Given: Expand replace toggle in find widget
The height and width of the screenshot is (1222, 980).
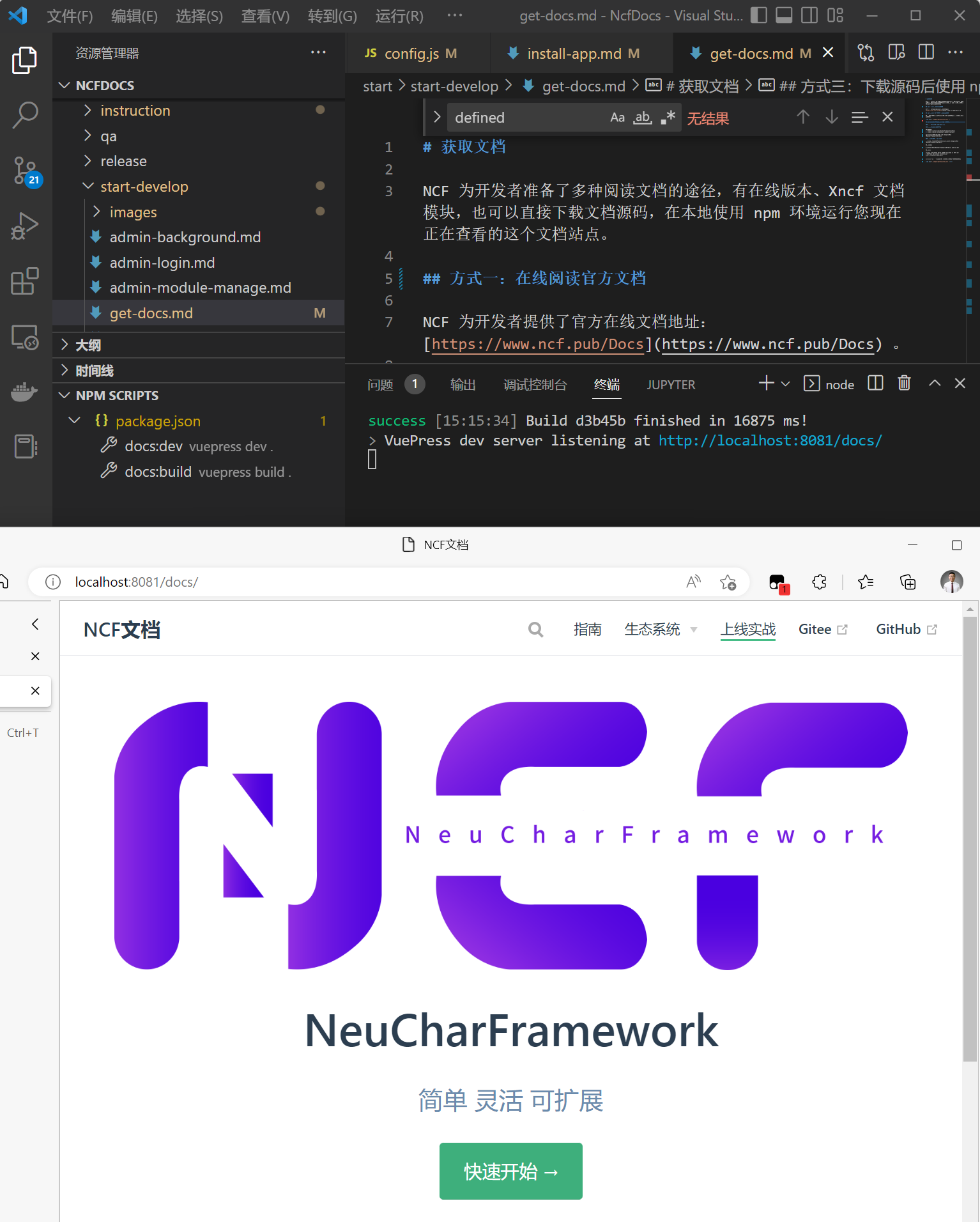Looking at the screenshot, I should click(x=437, y=118).
